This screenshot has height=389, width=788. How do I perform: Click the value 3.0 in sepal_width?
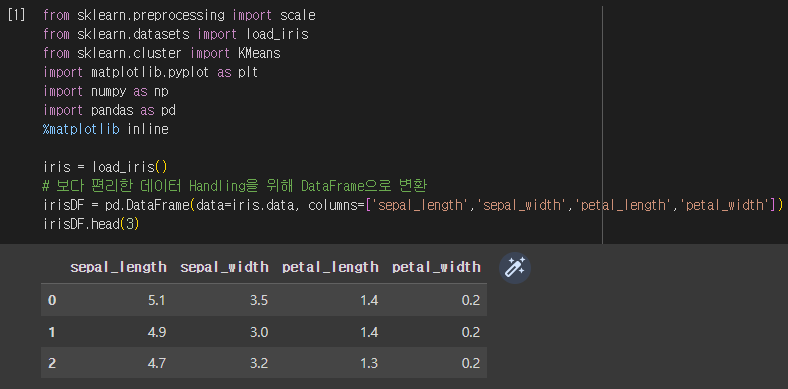click(x=259, y=332)
